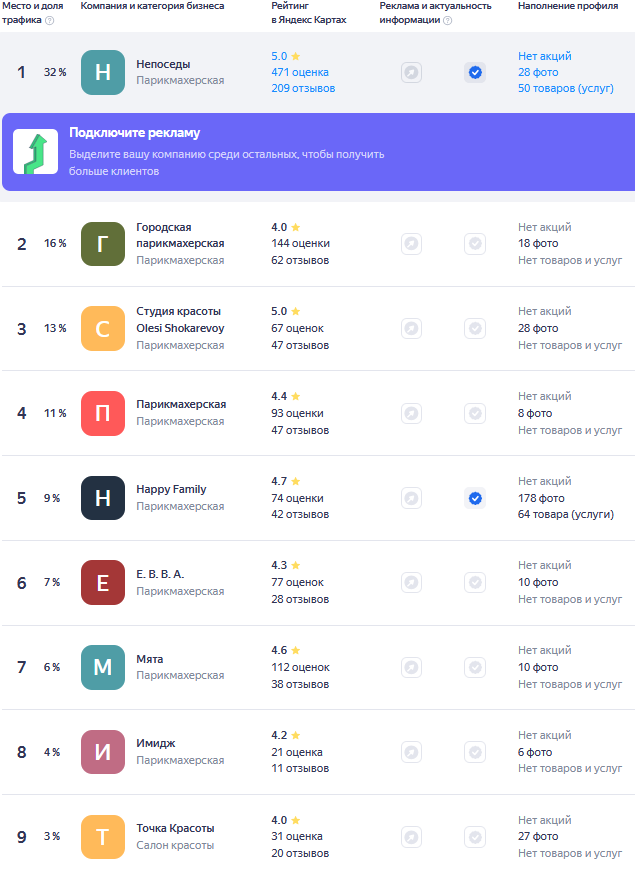This screenshot has height=875, width=635.
Task: Click the '144 оценки' rating count
Action: [x=300, y=243]
